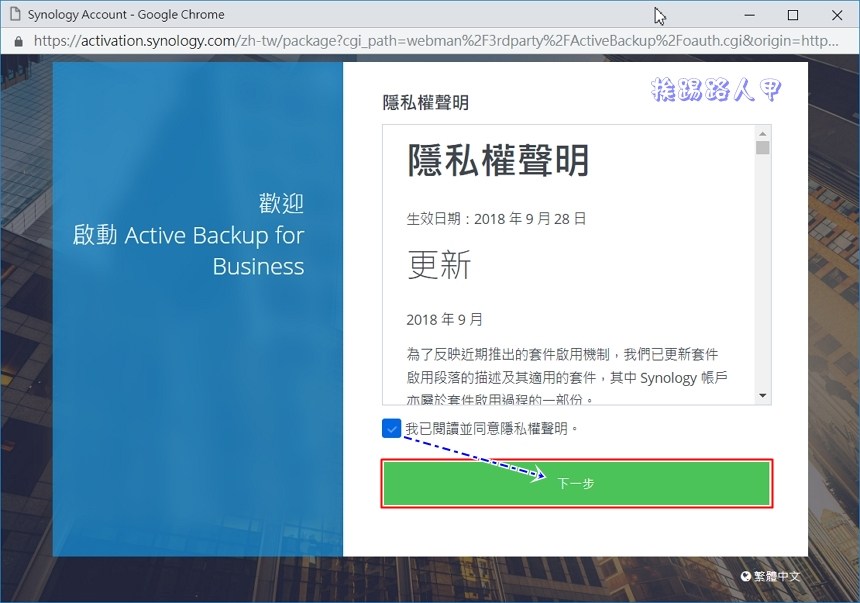
Task: Click the URL in the address bar
Action: pos(436,41)
